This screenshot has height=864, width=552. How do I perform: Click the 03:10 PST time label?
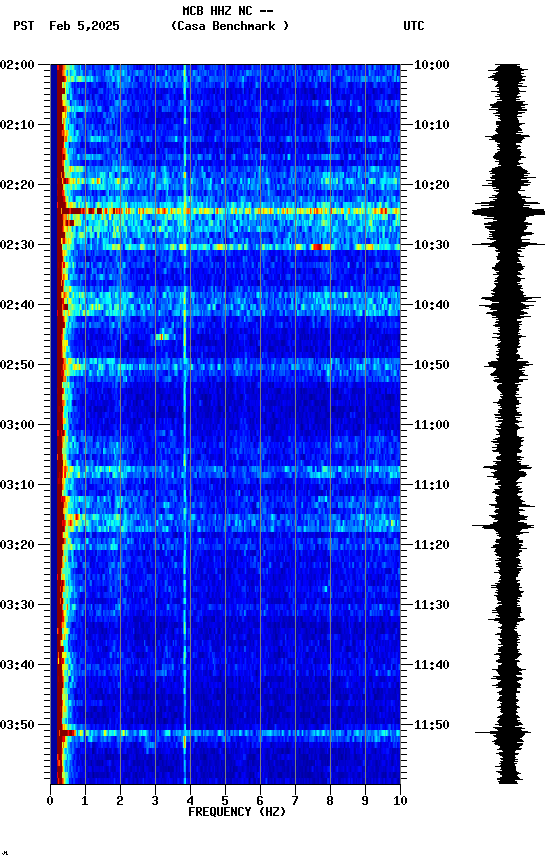(18, 485)
